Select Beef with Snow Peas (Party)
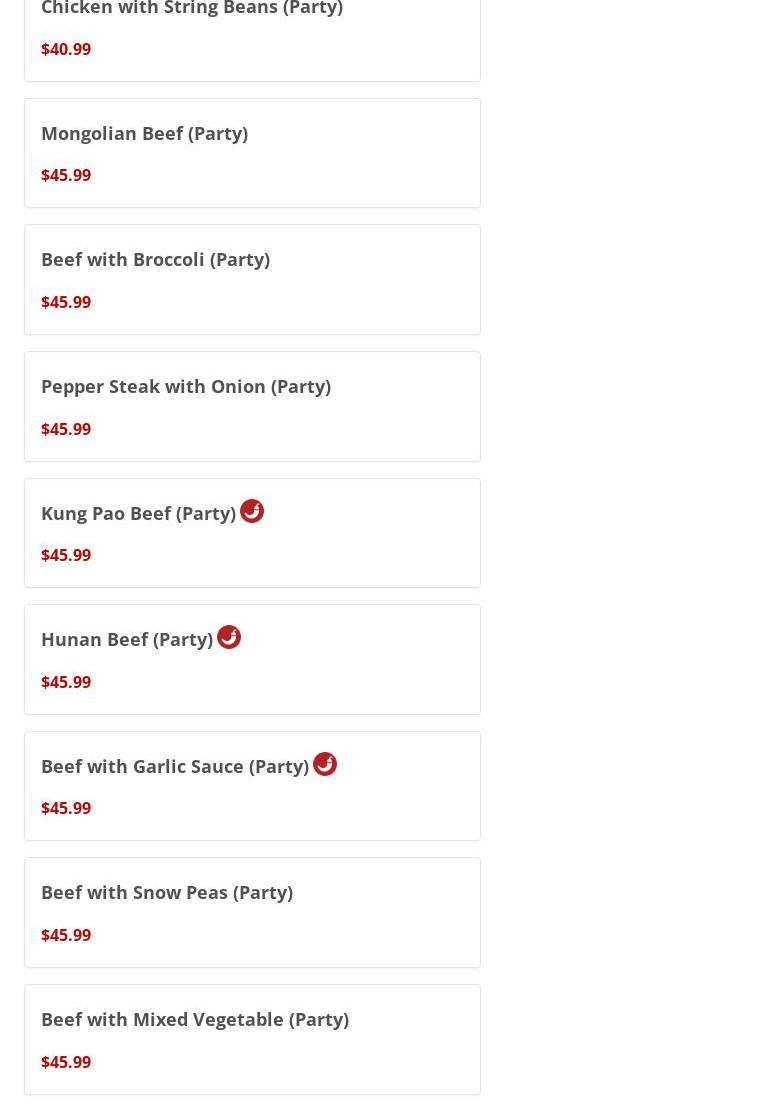Viewport: 770px width, 1106px height. pyautogui.click(x=166, y=892)
